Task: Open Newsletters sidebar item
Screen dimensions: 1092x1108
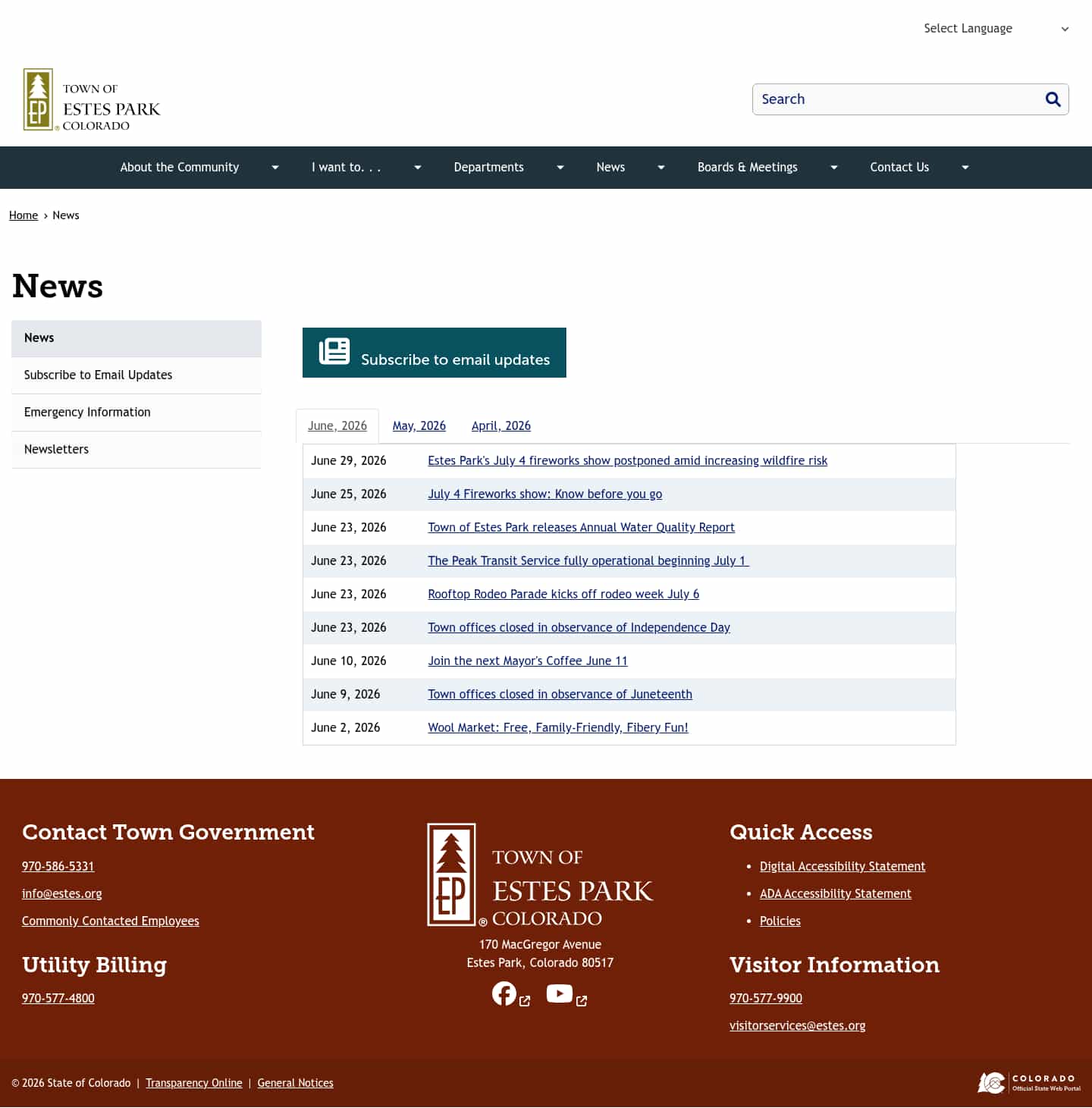Action: [136, 450]
